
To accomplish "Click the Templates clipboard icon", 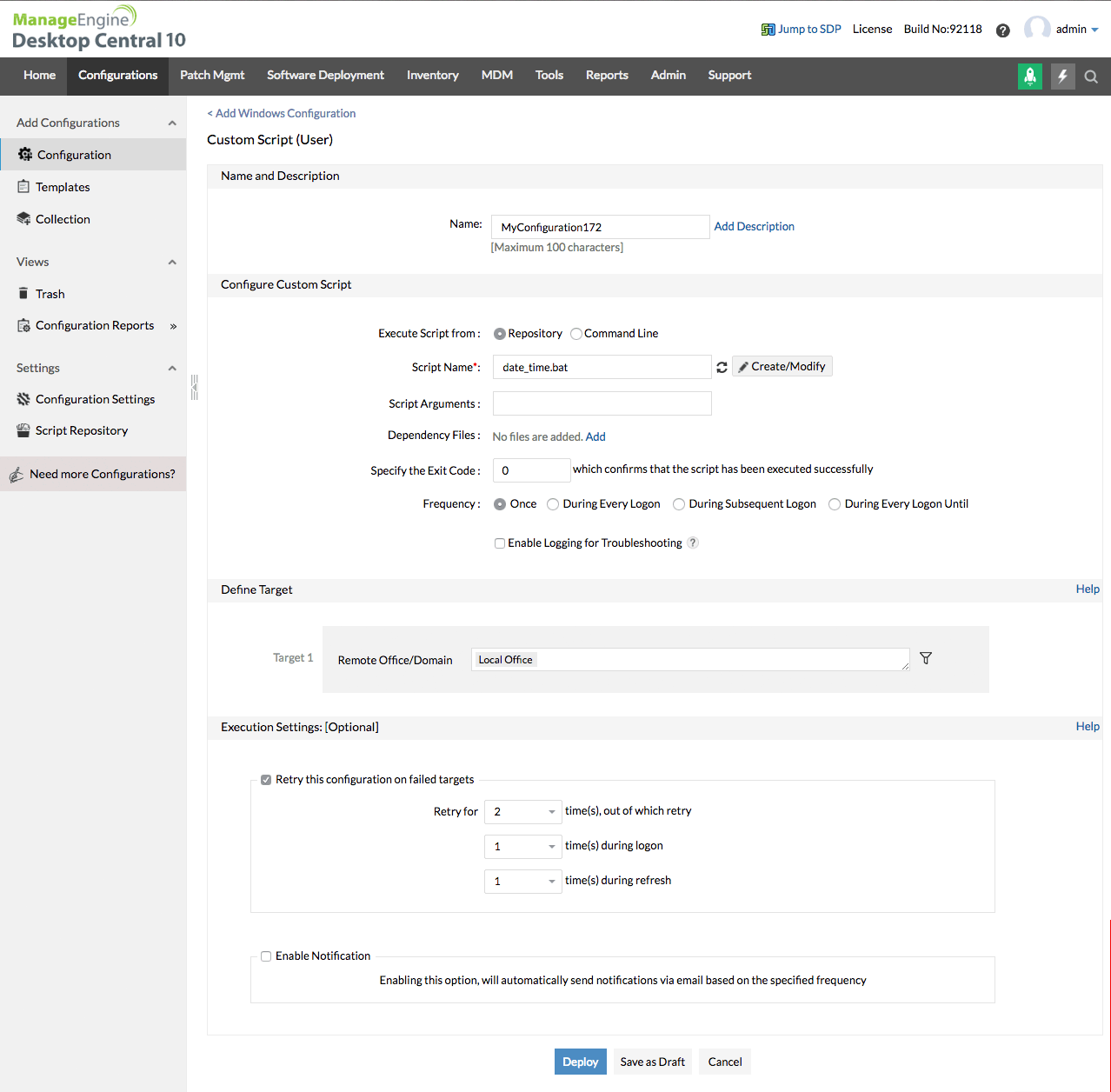I will pos(23,186).
